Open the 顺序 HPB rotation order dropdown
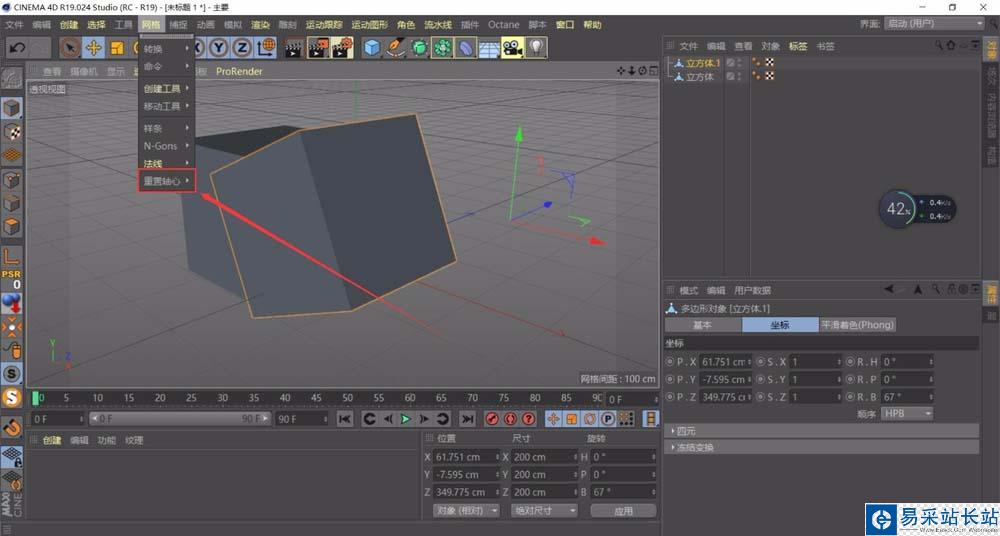The height and width of the screenshot is (536, 1000). coord(907,413)
